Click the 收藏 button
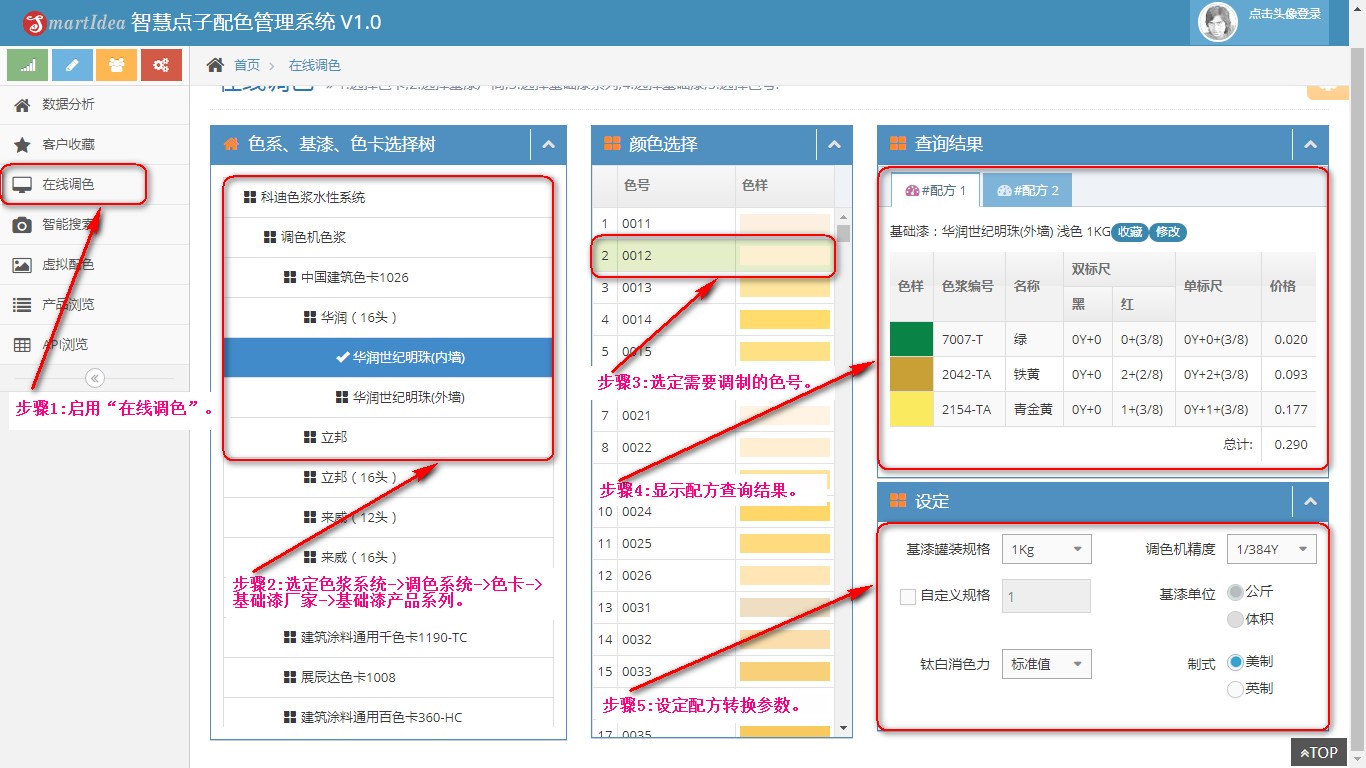Image resolution: width=1366 pixels, height=768 pixels. 1130,232
